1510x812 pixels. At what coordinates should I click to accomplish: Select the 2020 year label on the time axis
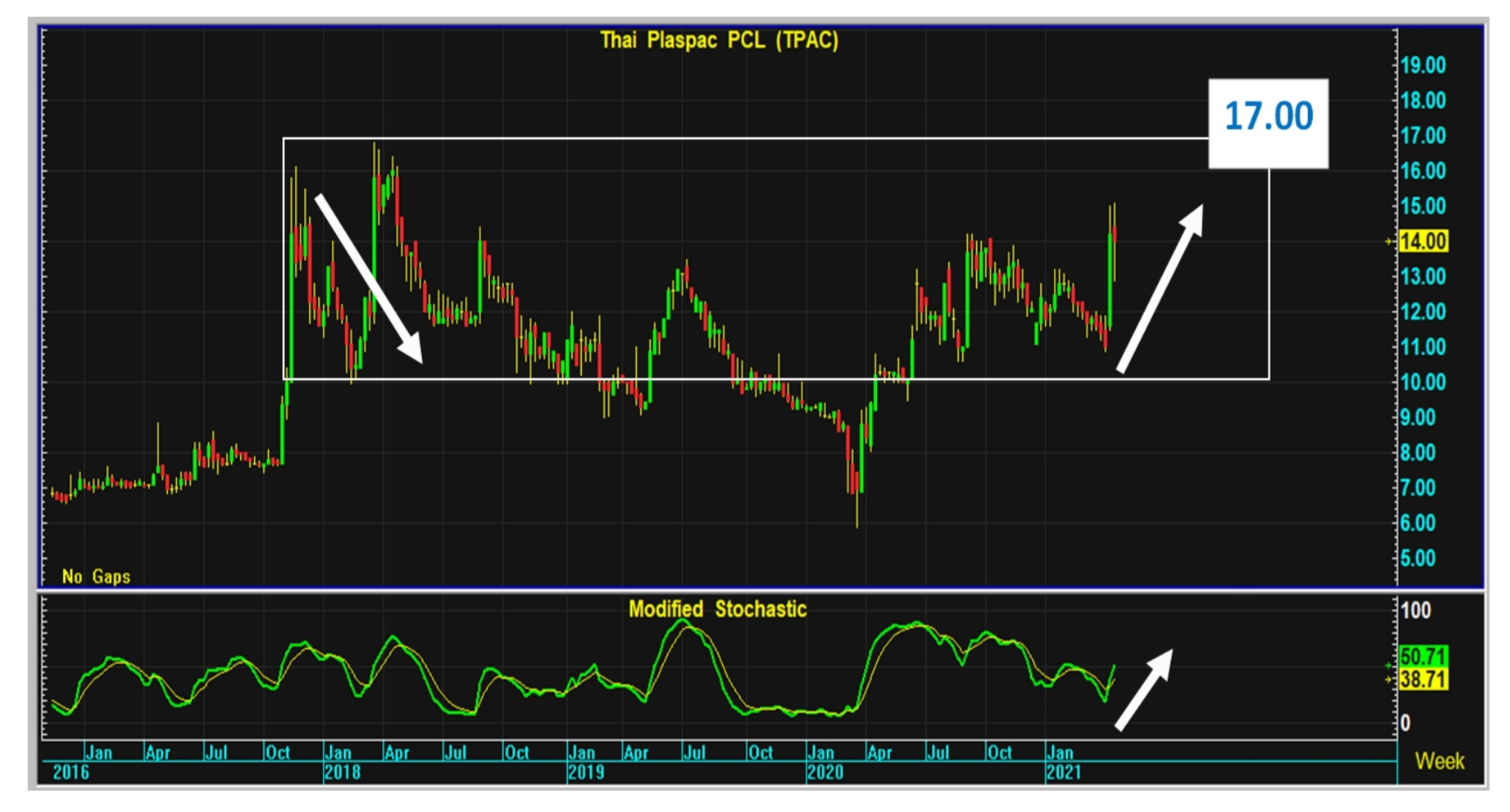(x=824, y=772)
